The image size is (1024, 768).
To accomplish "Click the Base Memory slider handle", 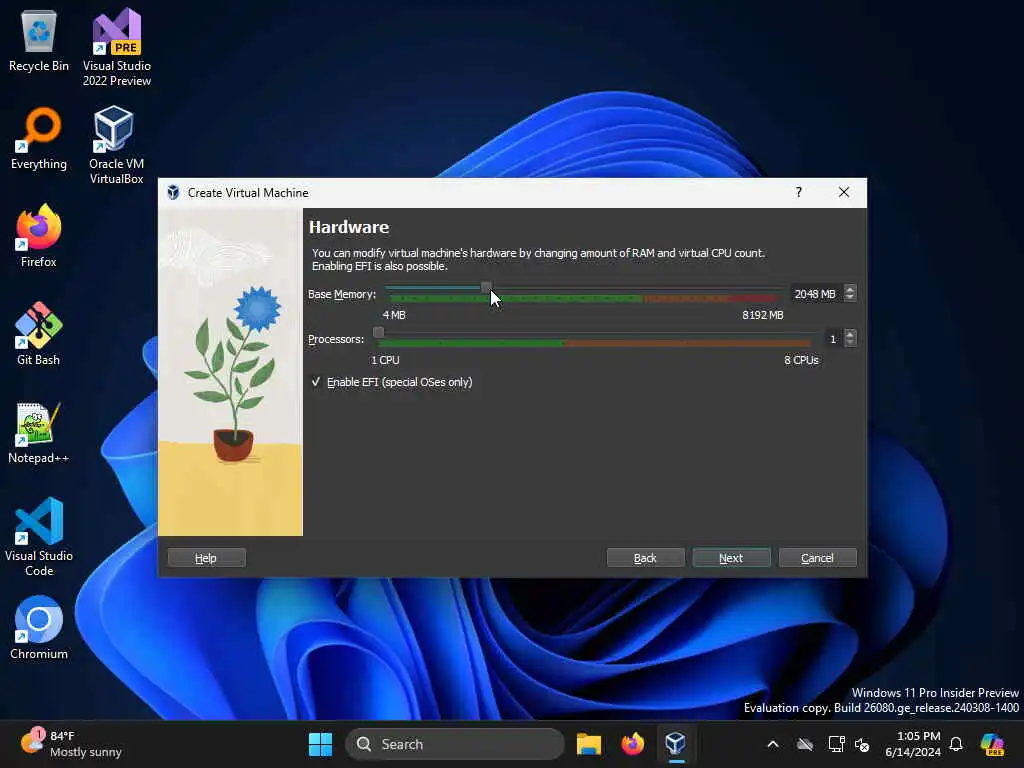I will (x=486, y=287).
